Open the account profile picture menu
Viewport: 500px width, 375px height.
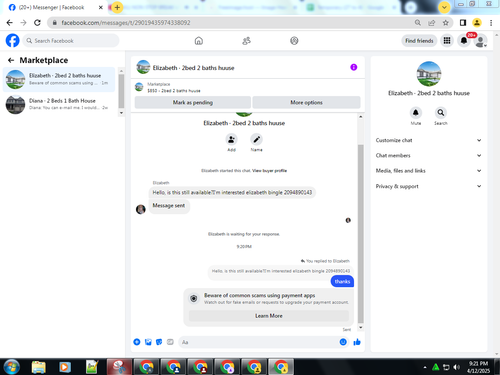point(481,41)
